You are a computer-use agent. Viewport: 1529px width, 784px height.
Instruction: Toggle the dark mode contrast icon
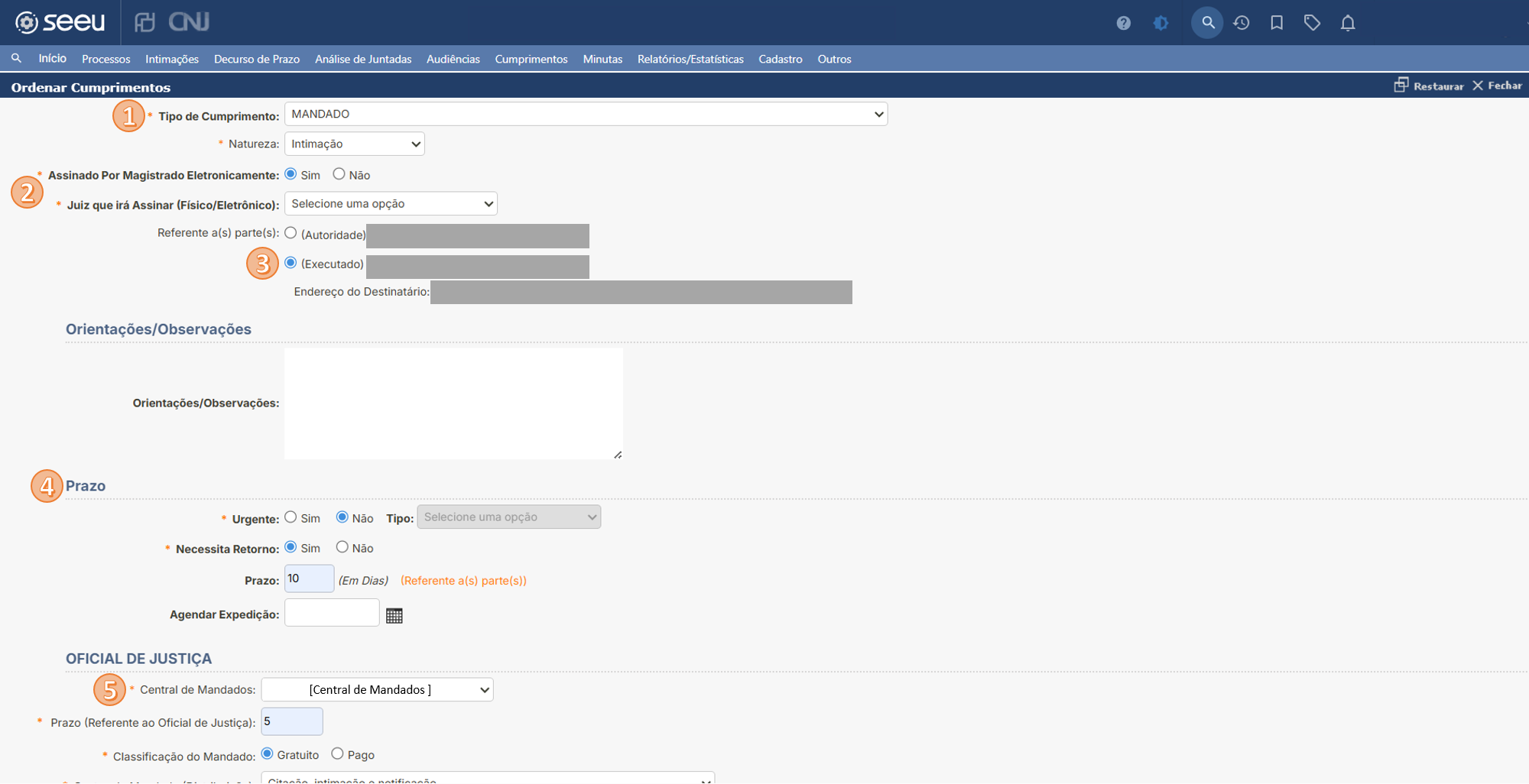pos(1161,23)
